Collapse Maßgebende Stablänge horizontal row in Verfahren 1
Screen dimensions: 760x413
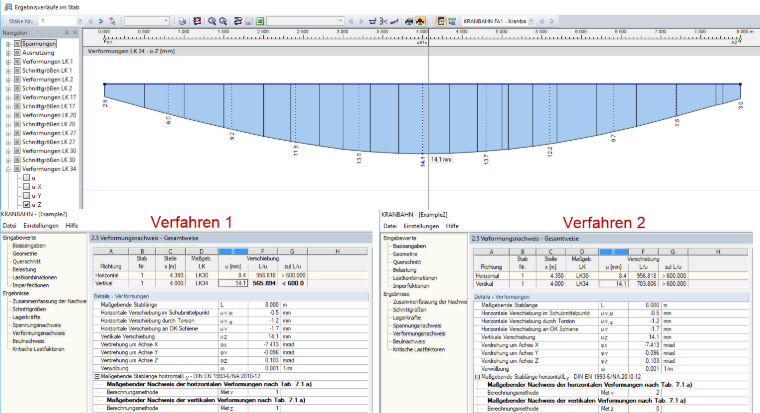click(x=97, y=376)
